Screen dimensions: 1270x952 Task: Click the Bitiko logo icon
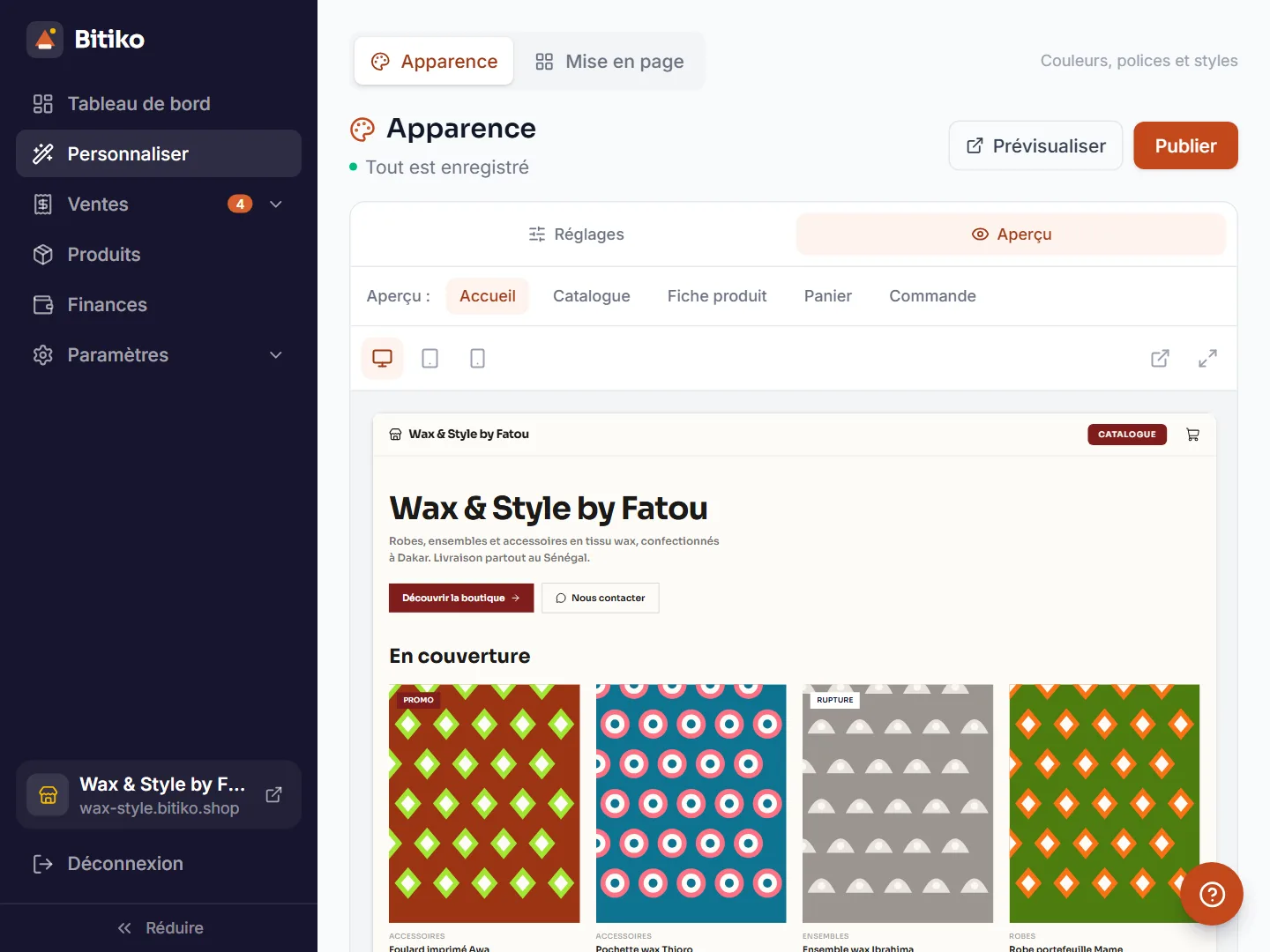point(45,40)
